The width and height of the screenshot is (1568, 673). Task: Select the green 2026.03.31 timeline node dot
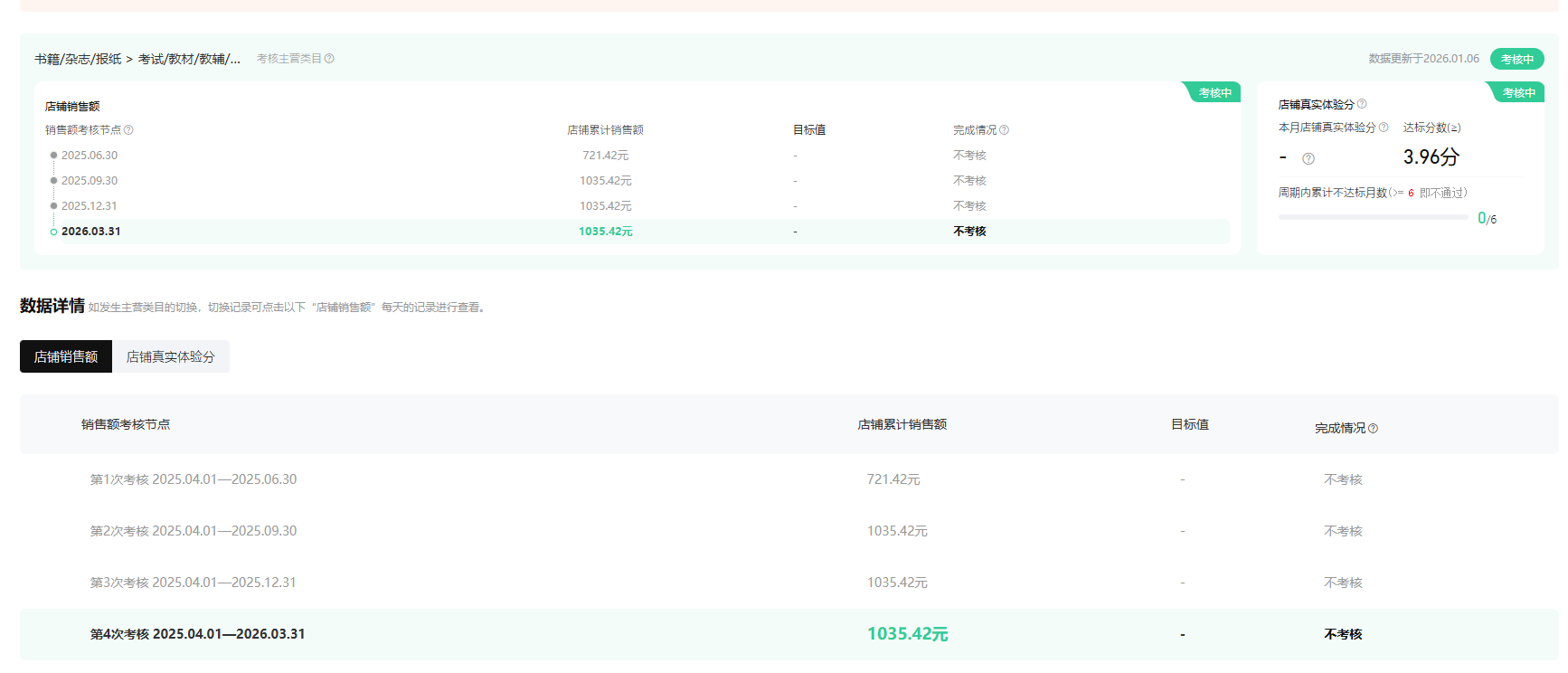pyautogui.click(x=53, y=232)
